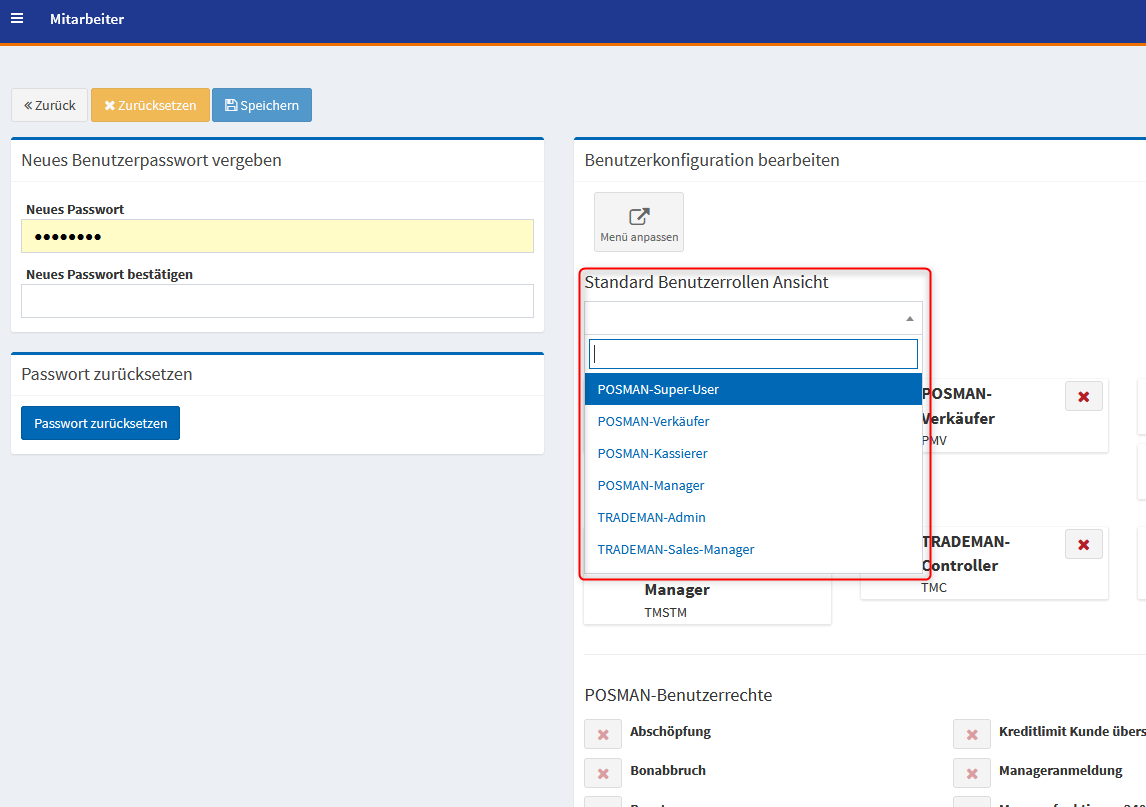Open the hamburger navigation menu
The image size is (1146, 807).
[17, 19]
